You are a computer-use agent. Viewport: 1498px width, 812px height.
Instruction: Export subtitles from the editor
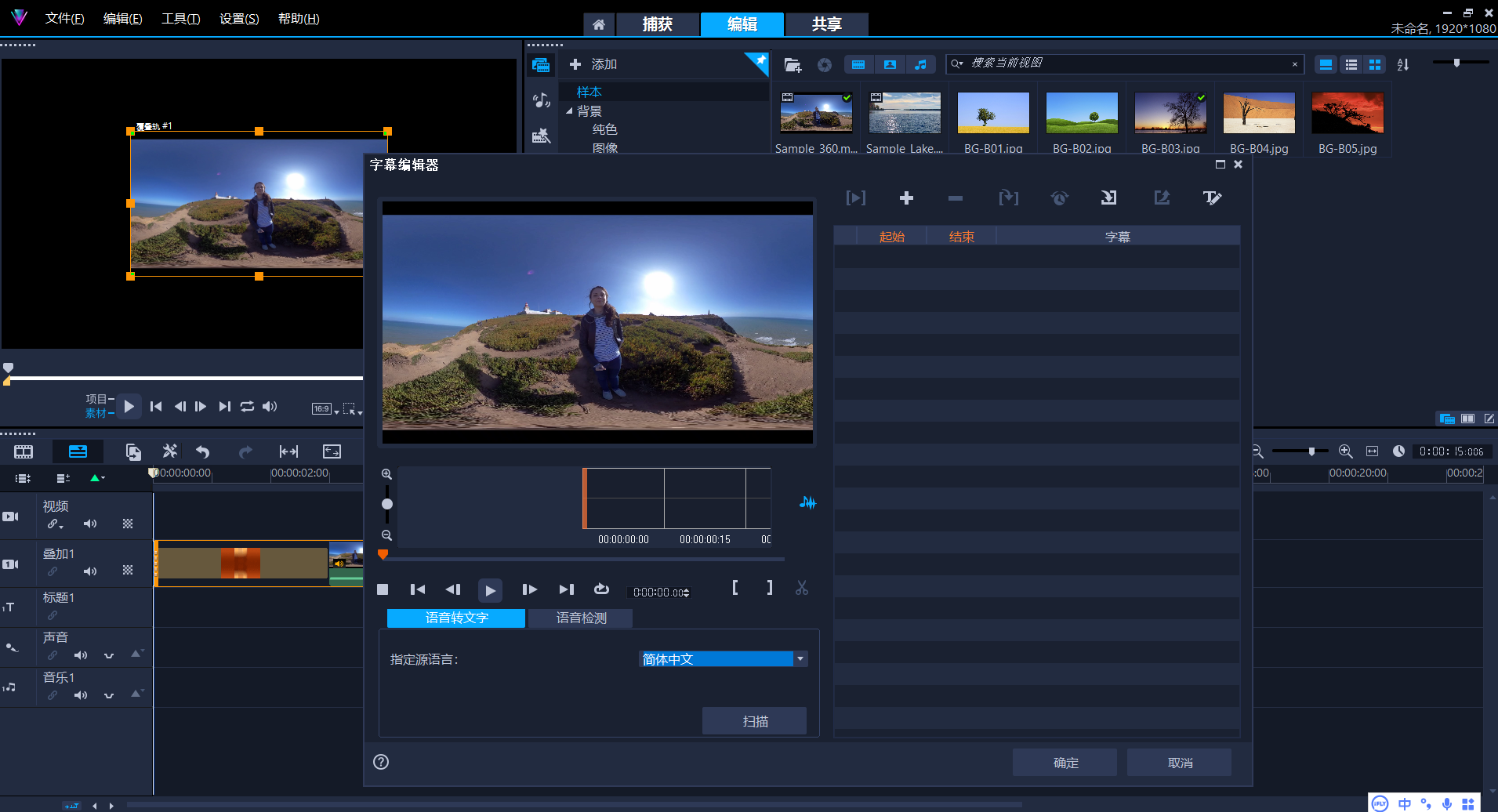[x=1162, y=198]
